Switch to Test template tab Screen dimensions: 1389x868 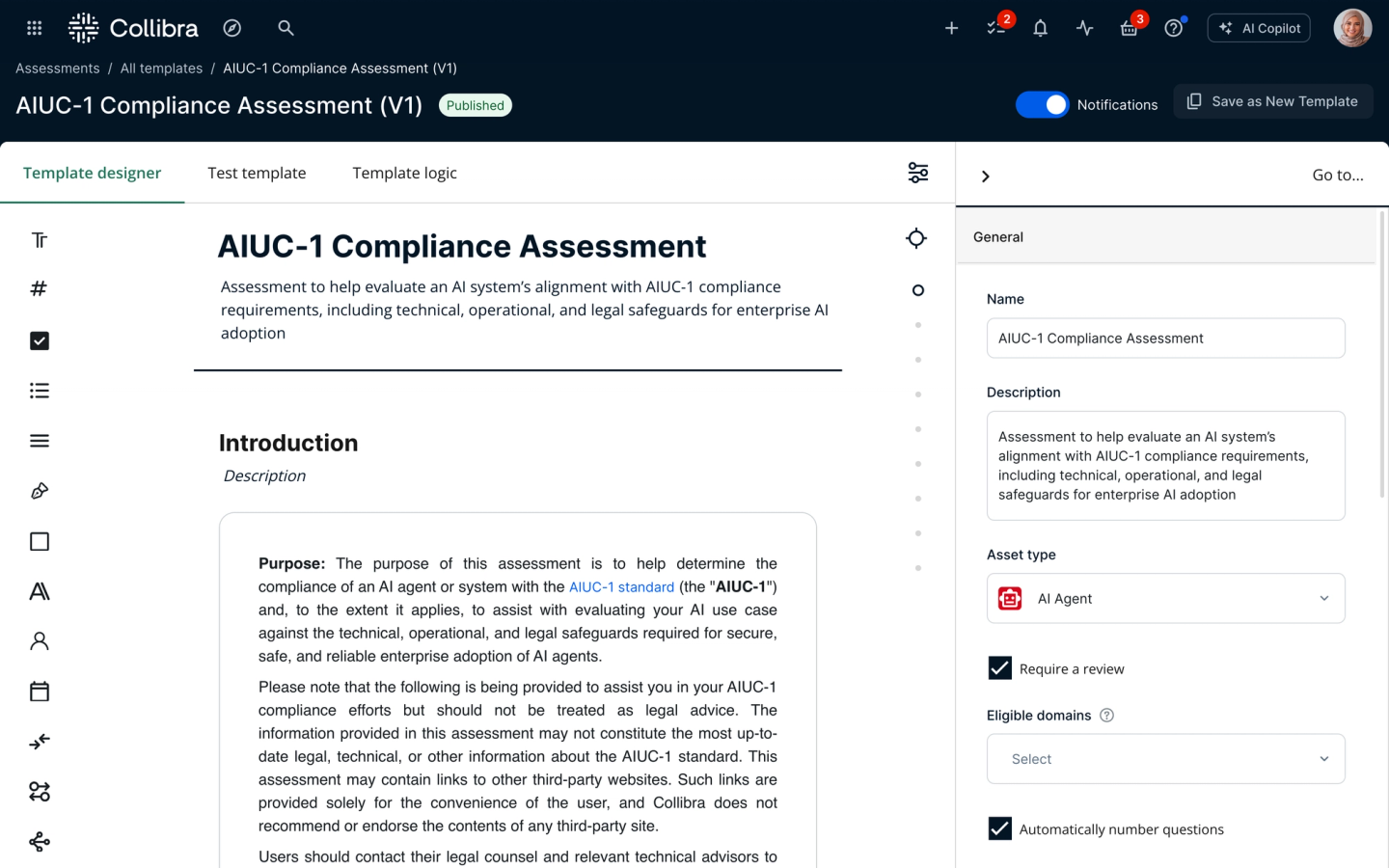pos(257,173)
